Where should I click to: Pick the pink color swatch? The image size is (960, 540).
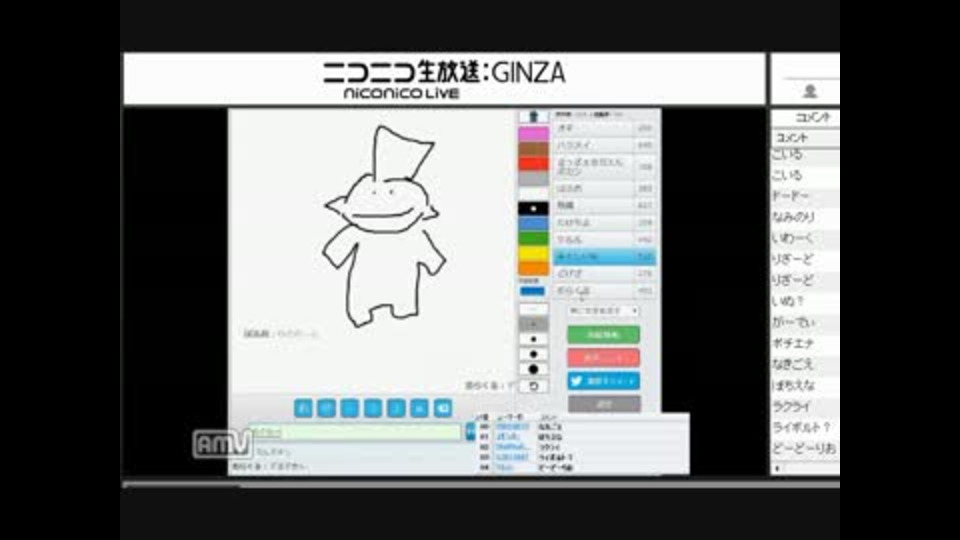(x=533, y=133)
